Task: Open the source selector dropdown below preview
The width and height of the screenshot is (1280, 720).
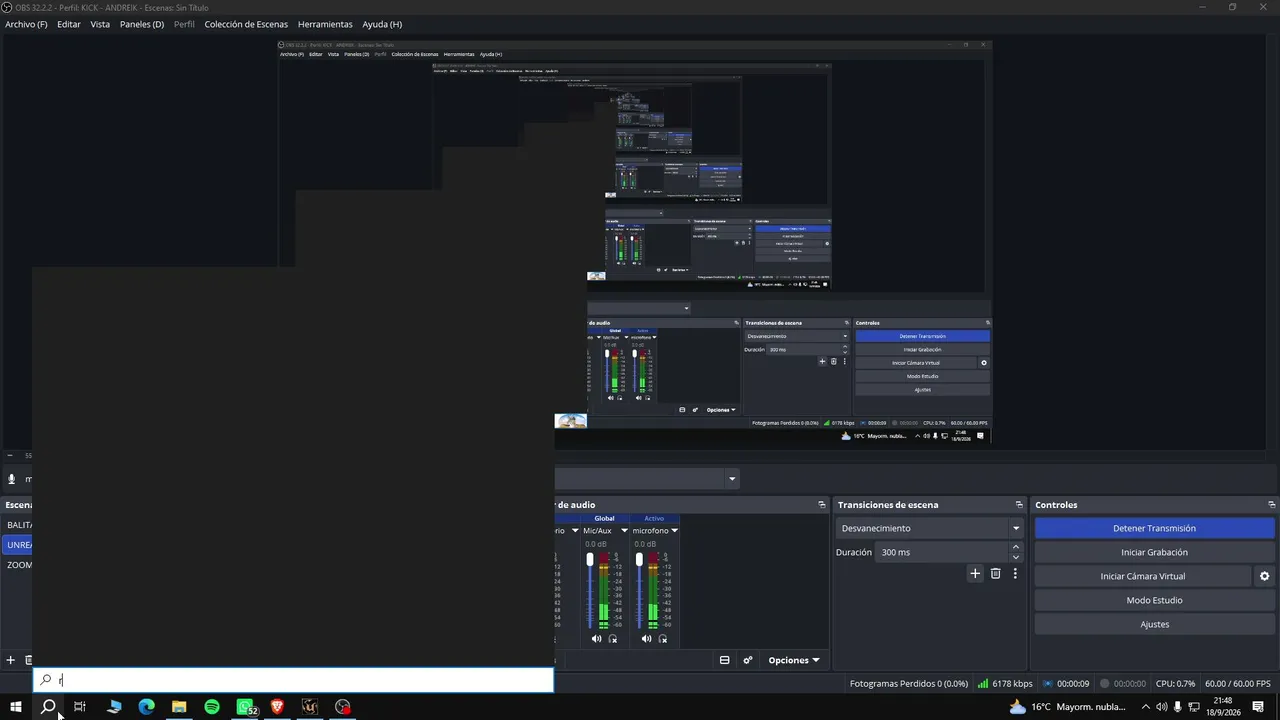Action: pyautogui.click(x=732, y=479)
